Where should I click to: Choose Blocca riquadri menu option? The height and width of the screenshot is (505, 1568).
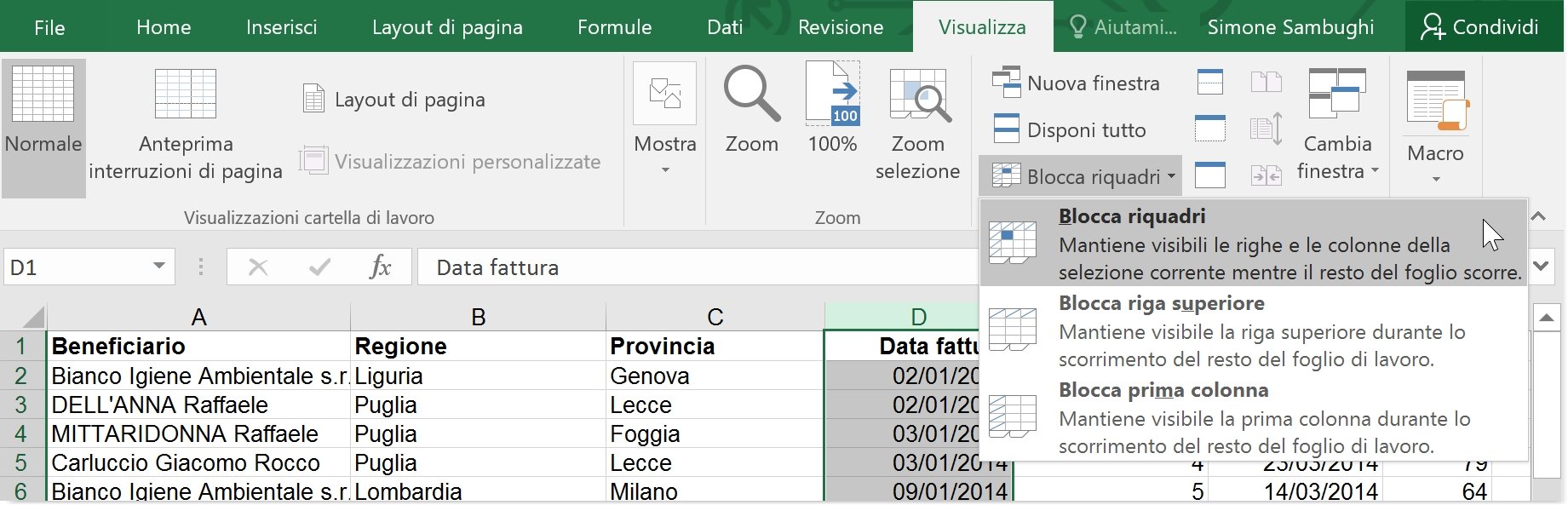point(1253,243)
